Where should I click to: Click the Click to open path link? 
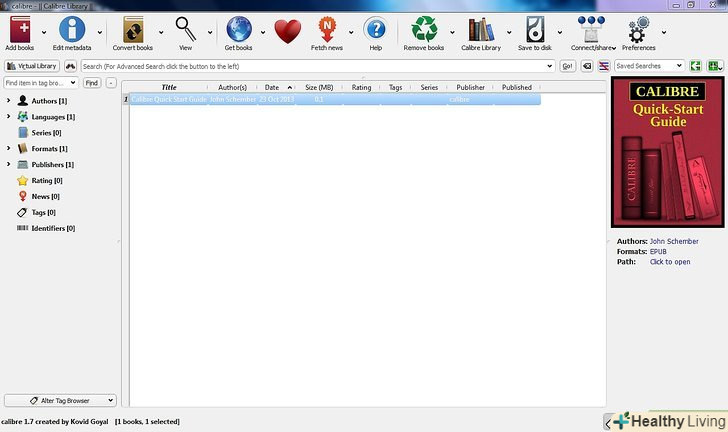point(670,262)
